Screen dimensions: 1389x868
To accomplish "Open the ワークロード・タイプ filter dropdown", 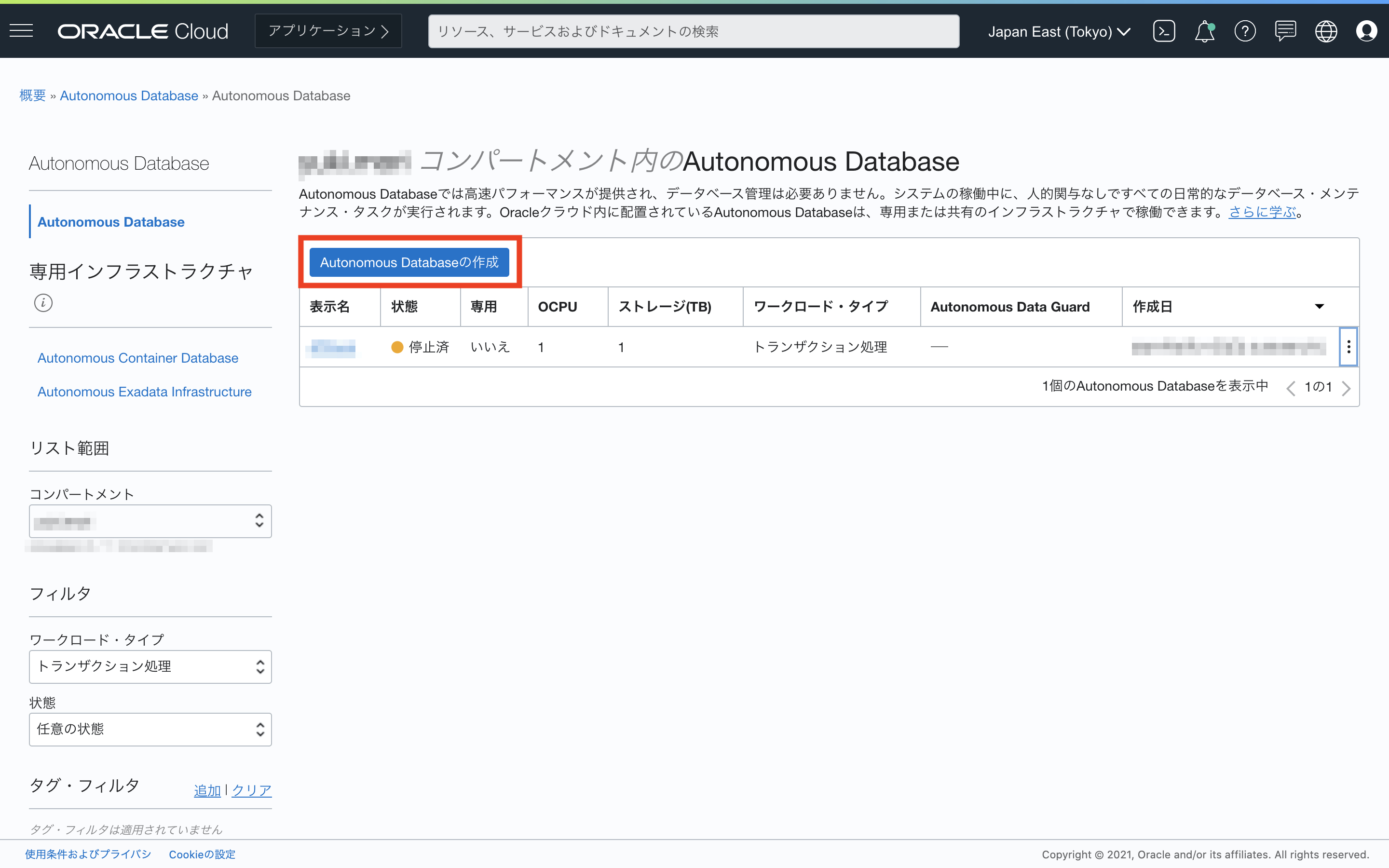I will coord(150,666).
